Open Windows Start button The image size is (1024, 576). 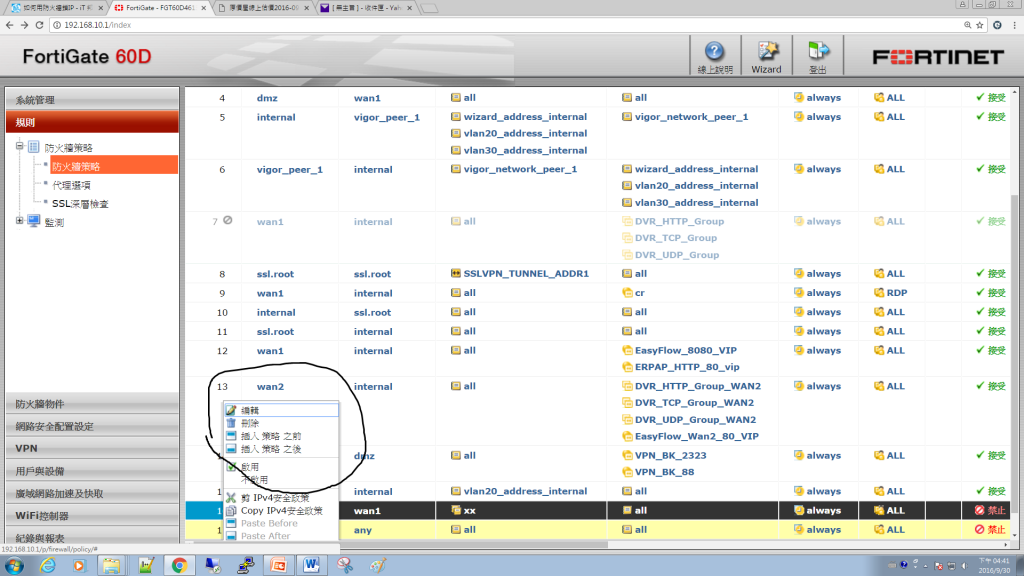[14, 565]
